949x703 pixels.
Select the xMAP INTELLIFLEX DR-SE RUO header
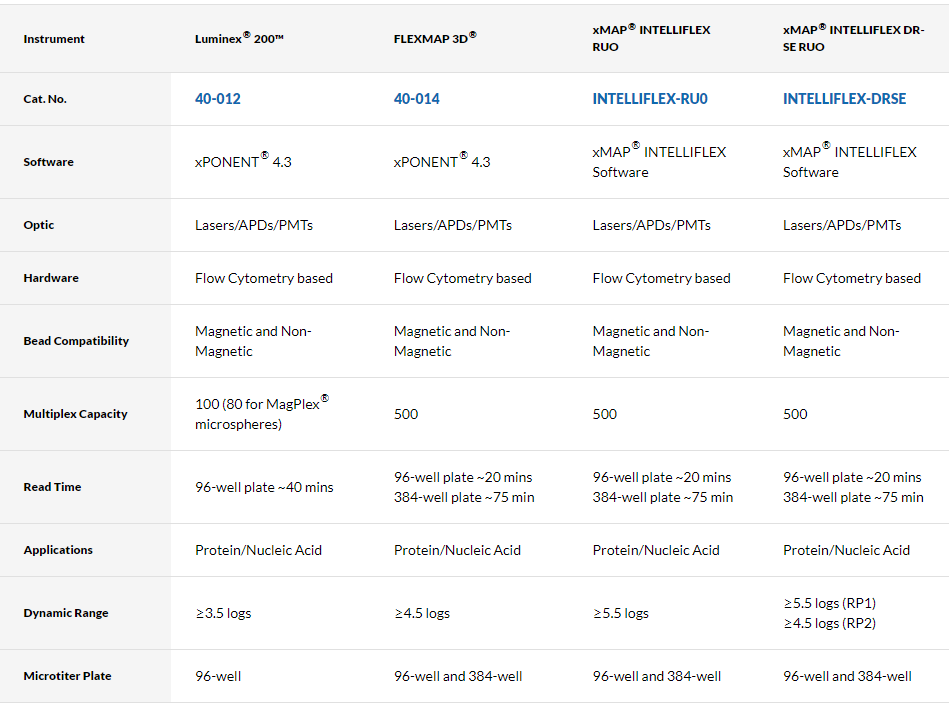853,38
